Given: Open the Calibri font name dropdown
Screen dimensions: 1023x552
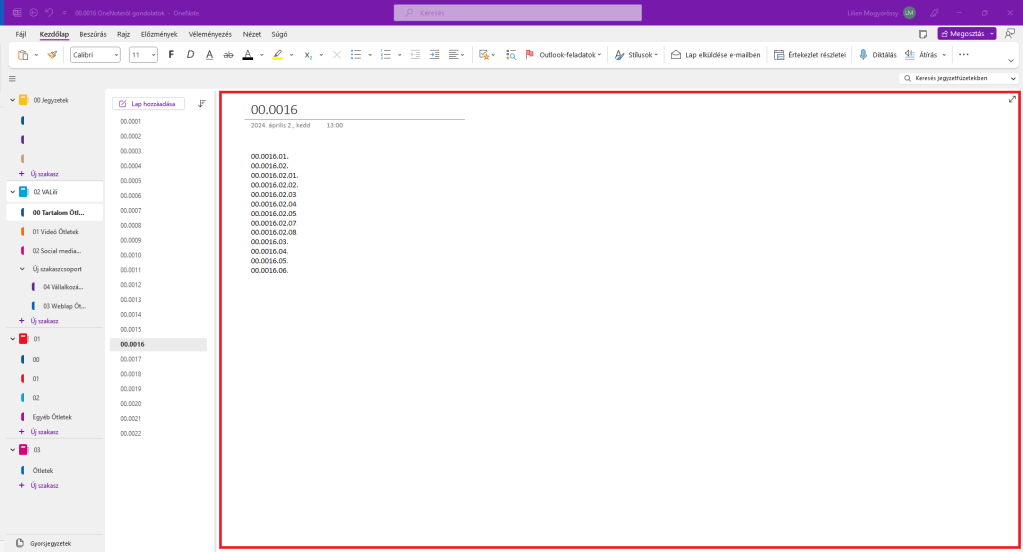Looking at the screenshot, I should [95, 55].
